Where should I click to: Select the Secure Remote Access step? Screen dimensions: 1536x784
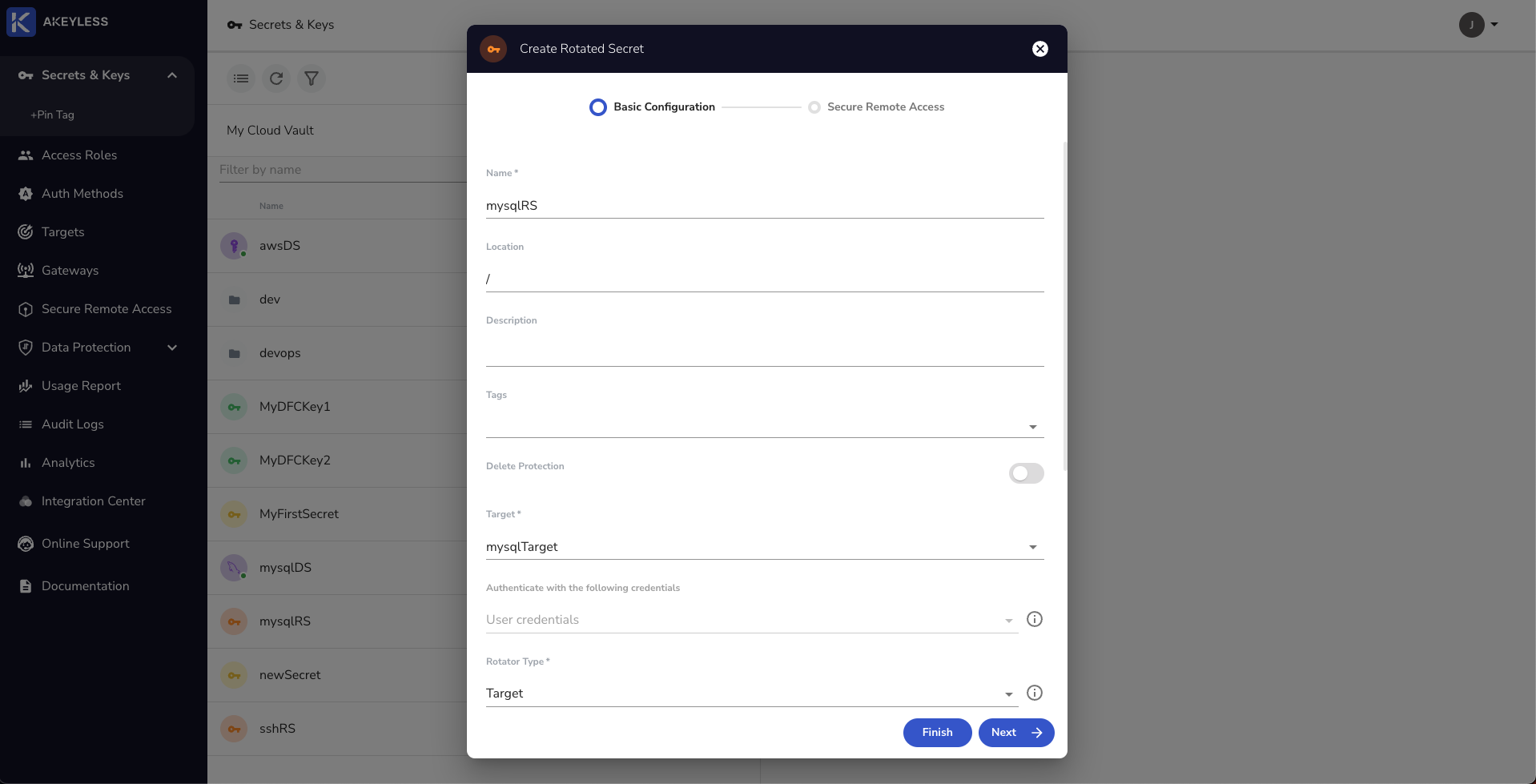[876, 107]
